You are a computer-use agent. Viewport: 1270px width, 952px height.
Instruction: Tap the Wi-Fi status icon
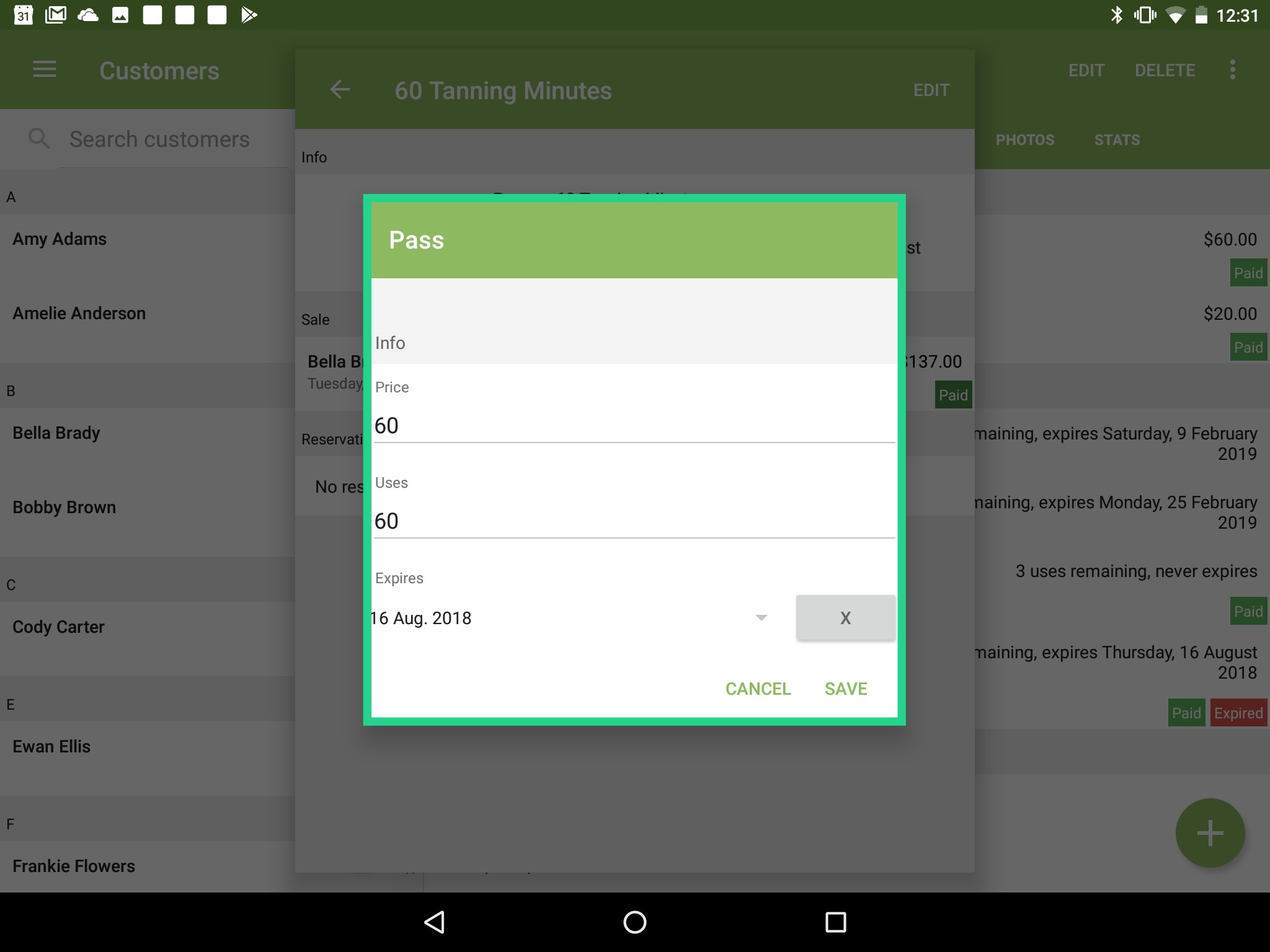(x=1175, y=15)
